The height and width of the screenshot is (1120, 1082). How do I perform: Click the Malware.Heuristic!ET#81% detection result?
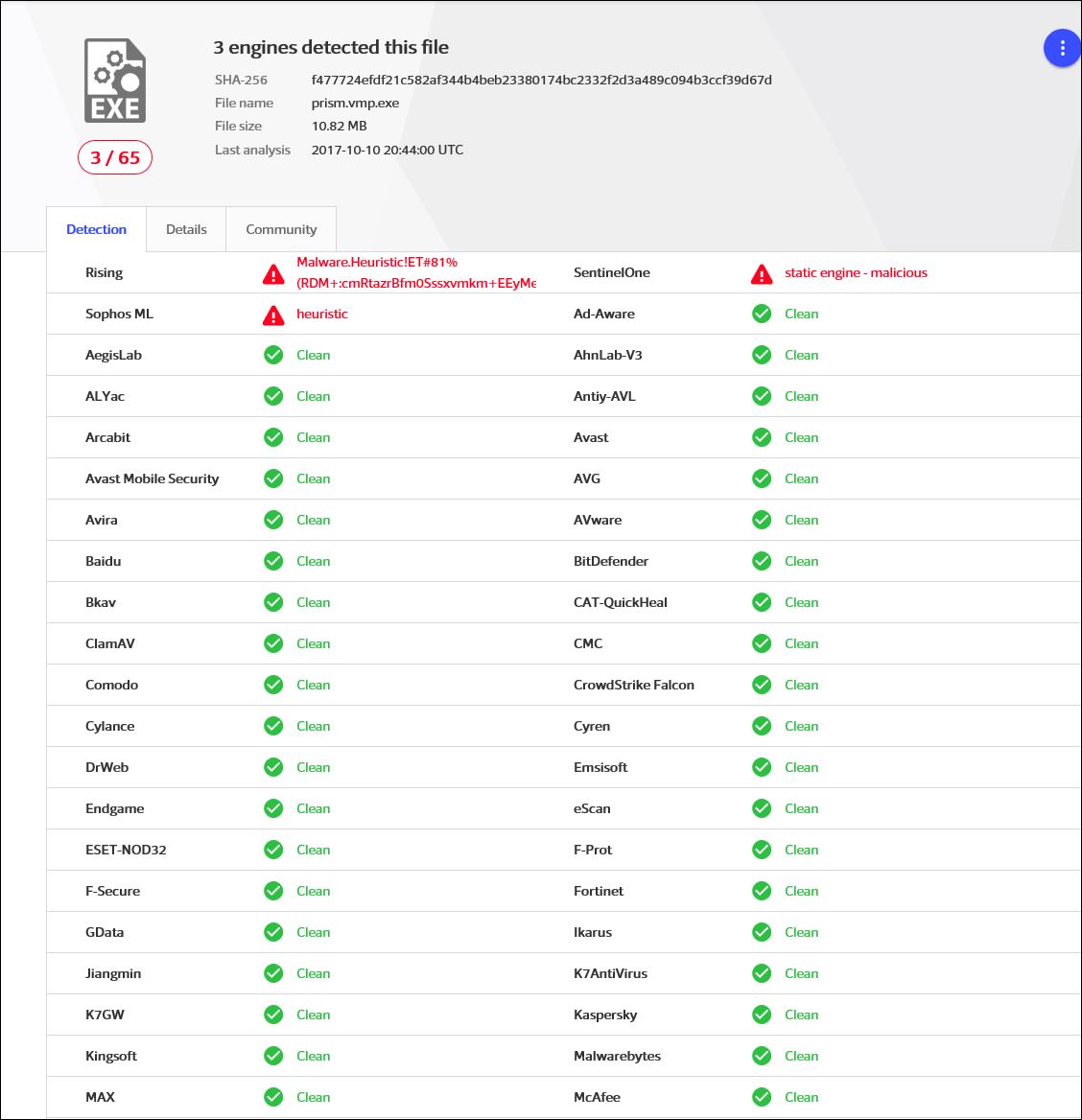(x=377, y=263)
